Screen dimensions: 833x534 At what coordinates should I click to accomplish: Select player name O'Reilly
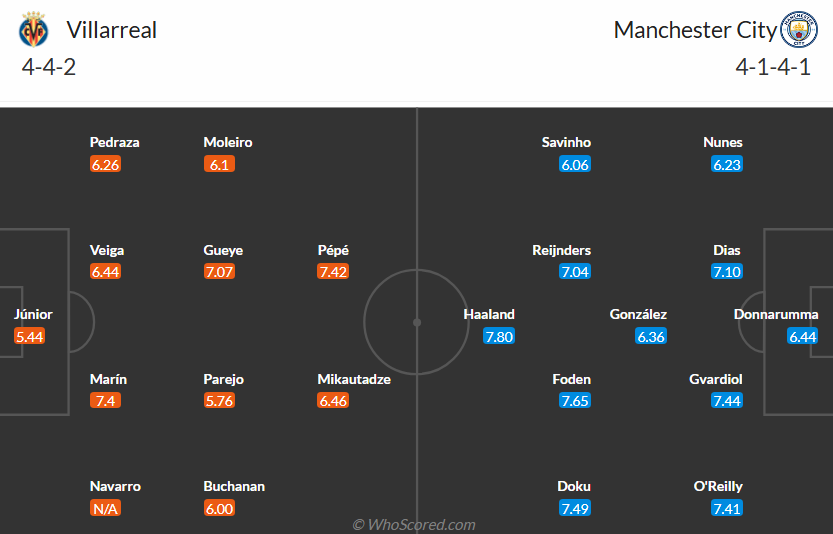(x=720, y=486)
